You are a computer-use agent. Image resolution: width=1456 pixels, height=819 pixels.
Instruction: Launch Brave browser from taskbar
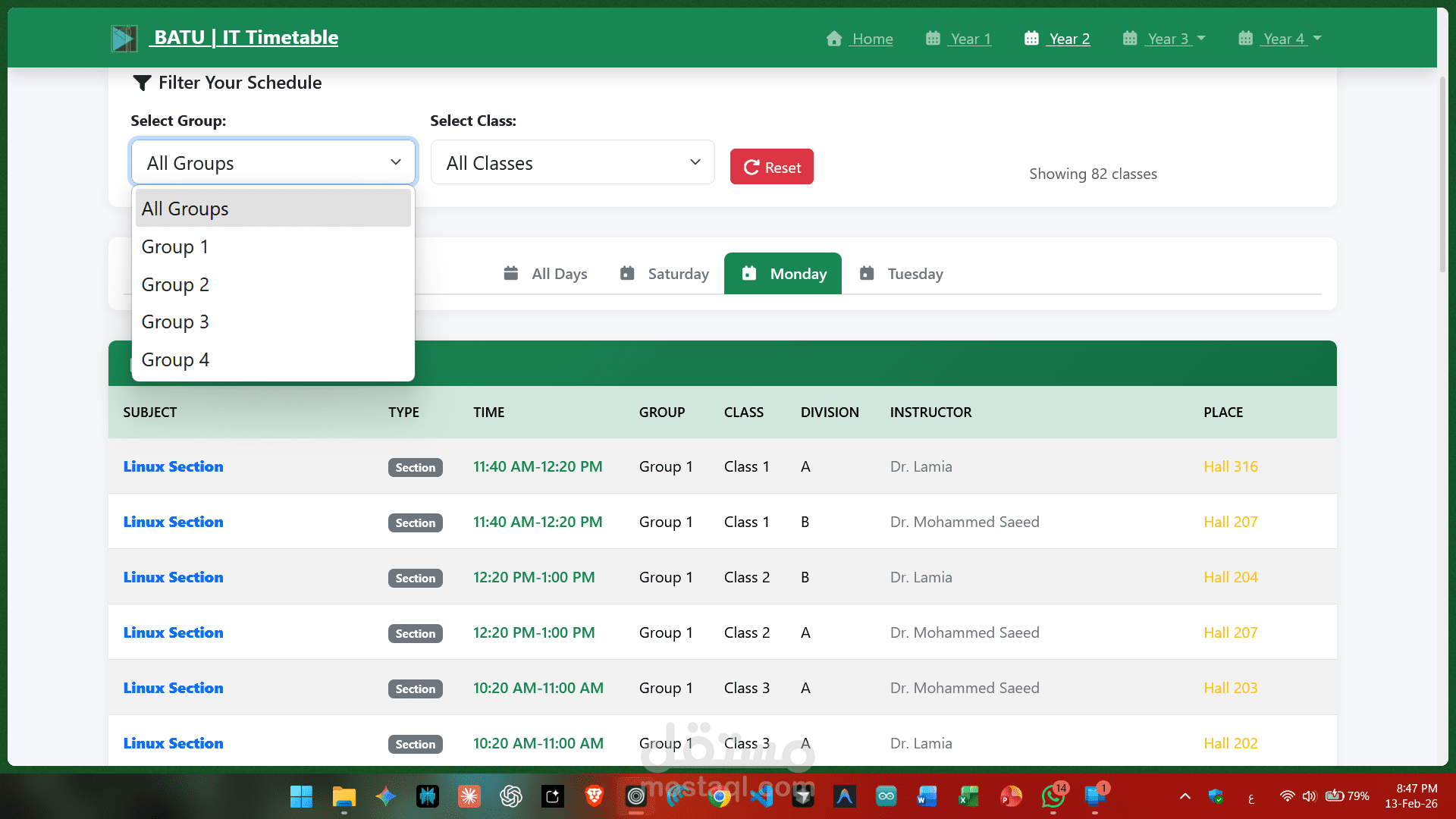(x=595, y=796)
